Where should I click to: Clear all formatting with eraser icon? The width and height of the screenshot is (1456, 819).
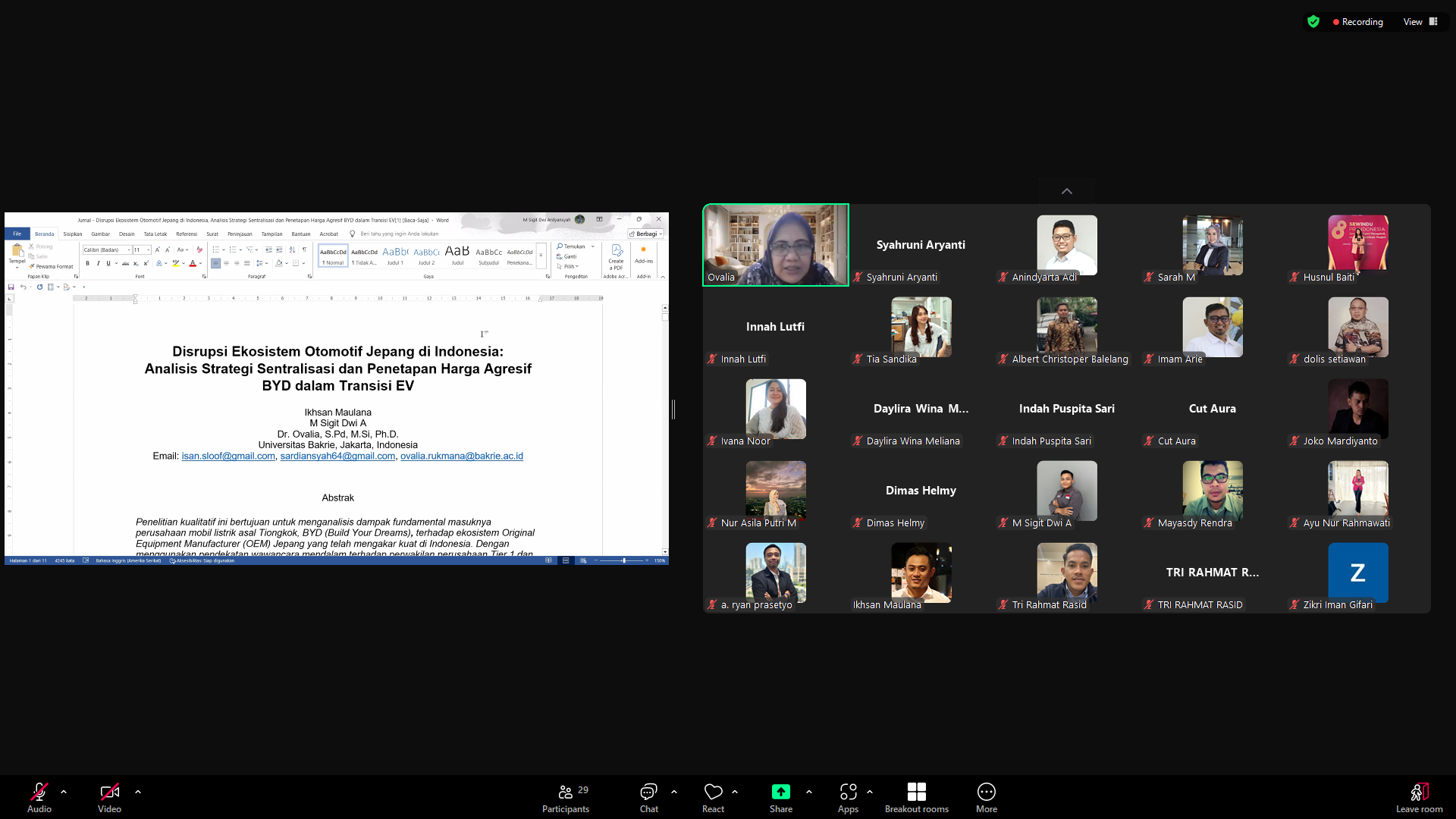pyautogui.click(x=199, y=249)
